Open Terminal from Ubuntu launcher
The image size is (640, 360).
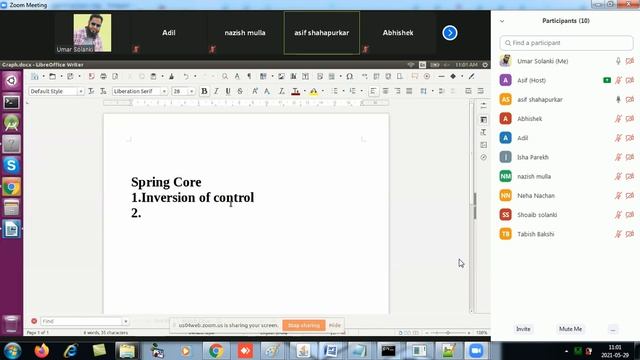(11, 102)
